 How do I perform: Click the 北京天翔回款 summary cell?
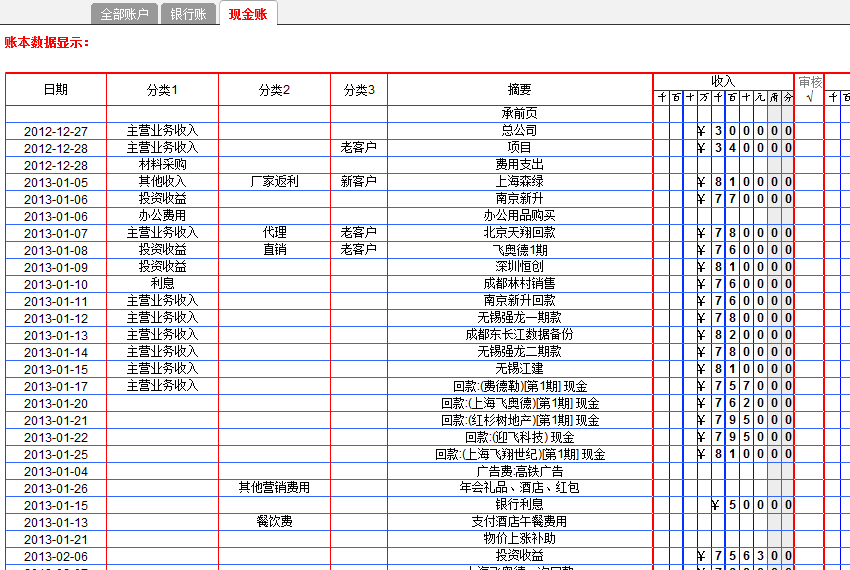point(520,233)
